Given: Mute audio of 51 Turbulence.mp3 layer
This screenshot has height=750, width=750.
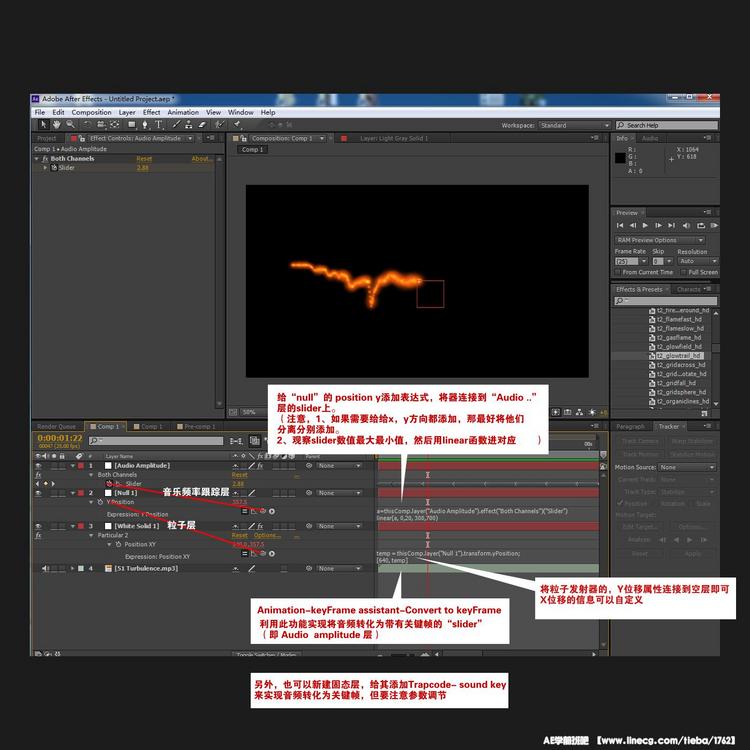Looking at the screenshot, I should click(45, 568).
